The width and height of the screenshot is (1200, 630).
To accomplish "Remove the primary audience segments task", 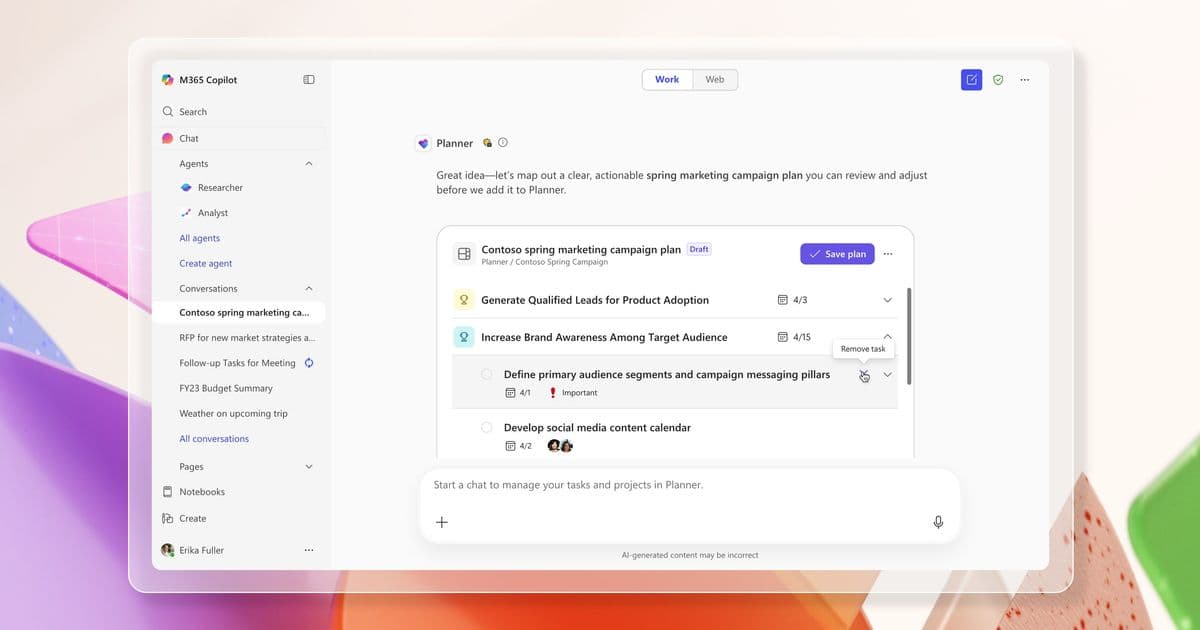I will click(x=864, y=374).
